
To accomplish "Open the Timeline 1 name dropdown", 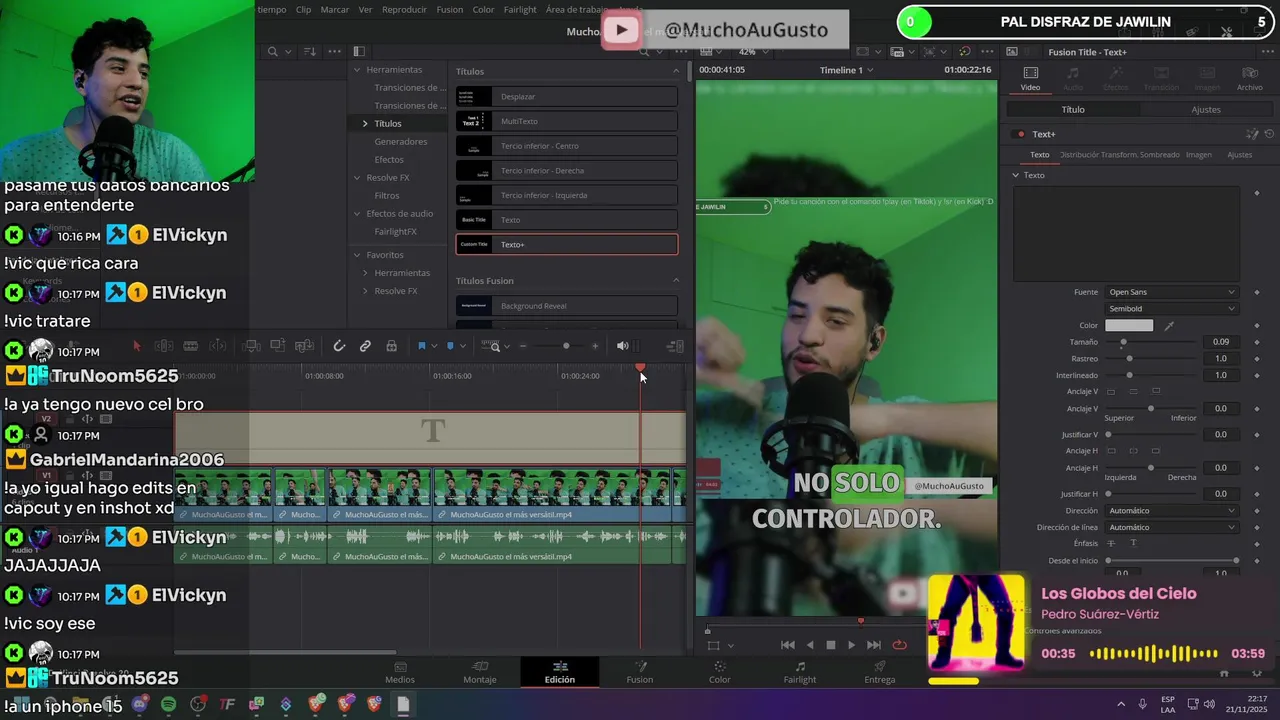I will tap(846, 70).
